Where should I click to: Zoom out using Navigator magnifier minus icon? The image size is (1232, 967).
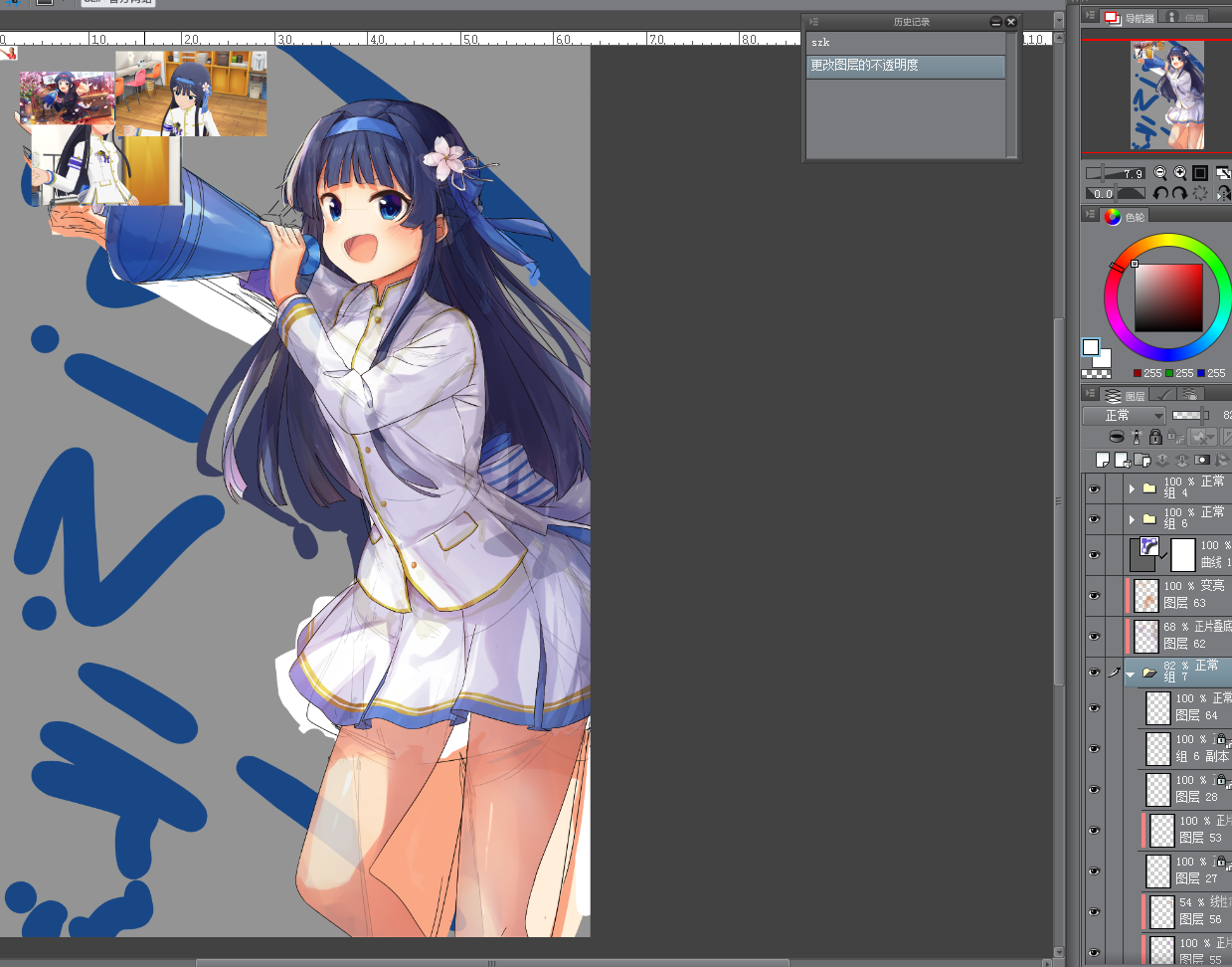click(x=1160, y=173)
